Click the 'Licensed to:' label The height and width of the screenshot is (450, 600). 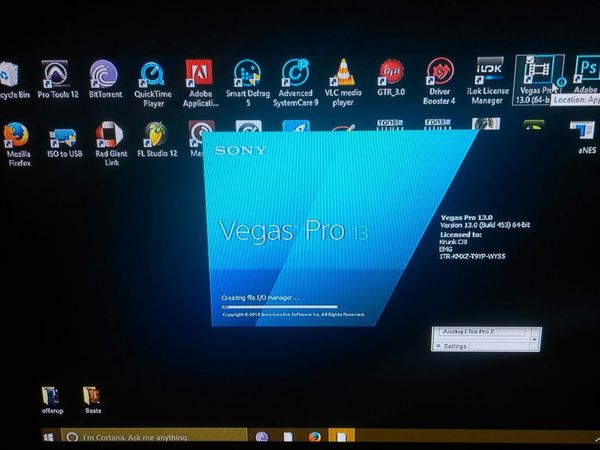461,234
